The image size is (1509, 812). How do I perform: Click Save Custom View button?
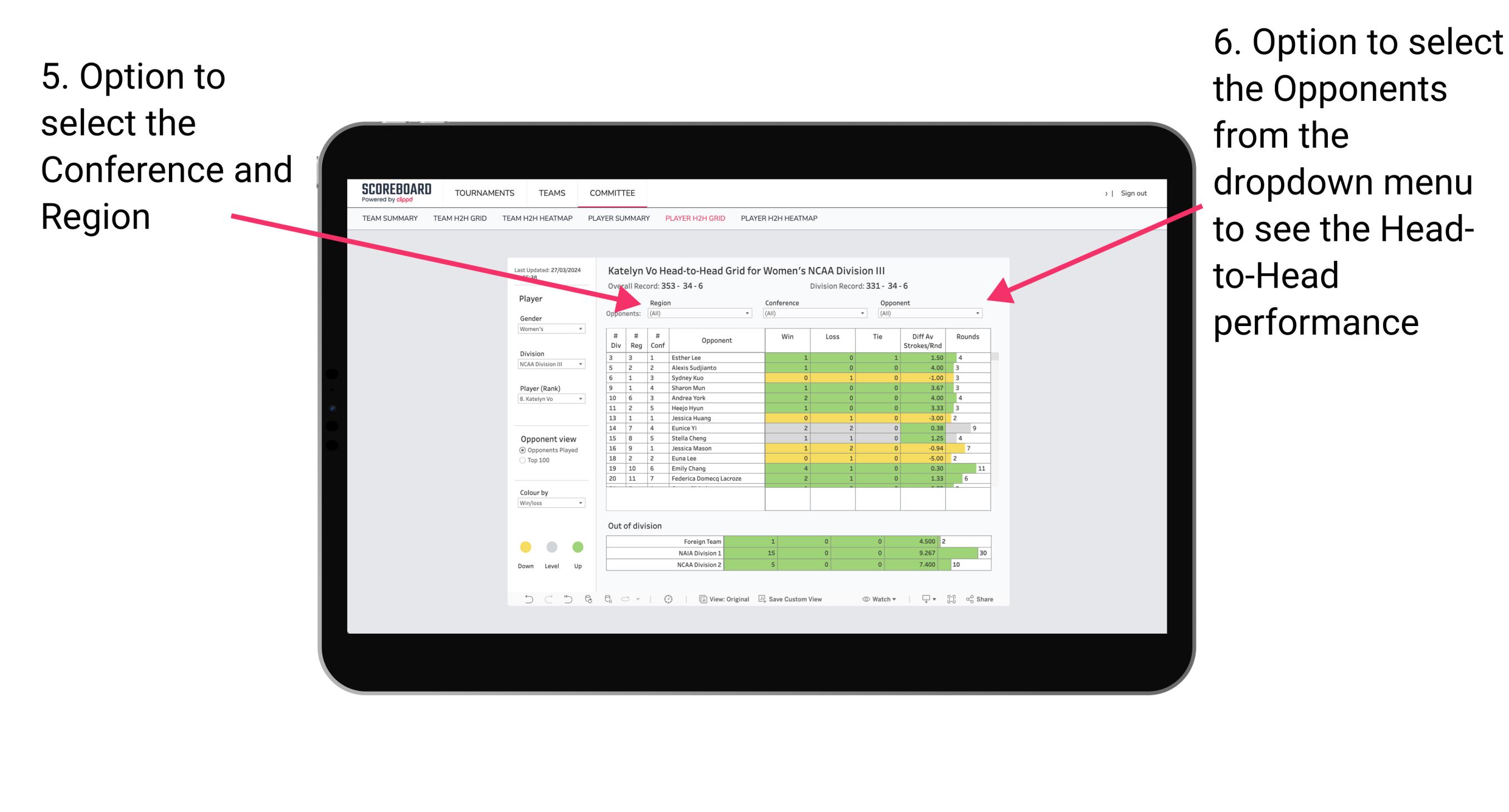[x=801, y=600]
